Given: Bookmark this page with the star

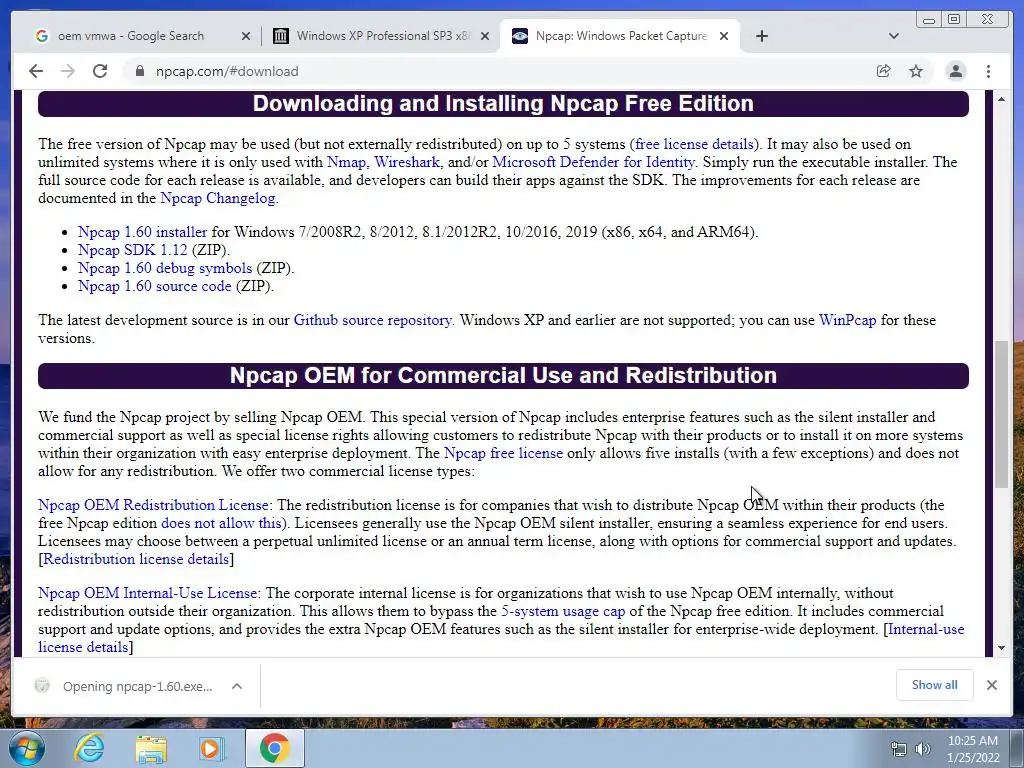Looking at the screenshot, I should point(916,71).
